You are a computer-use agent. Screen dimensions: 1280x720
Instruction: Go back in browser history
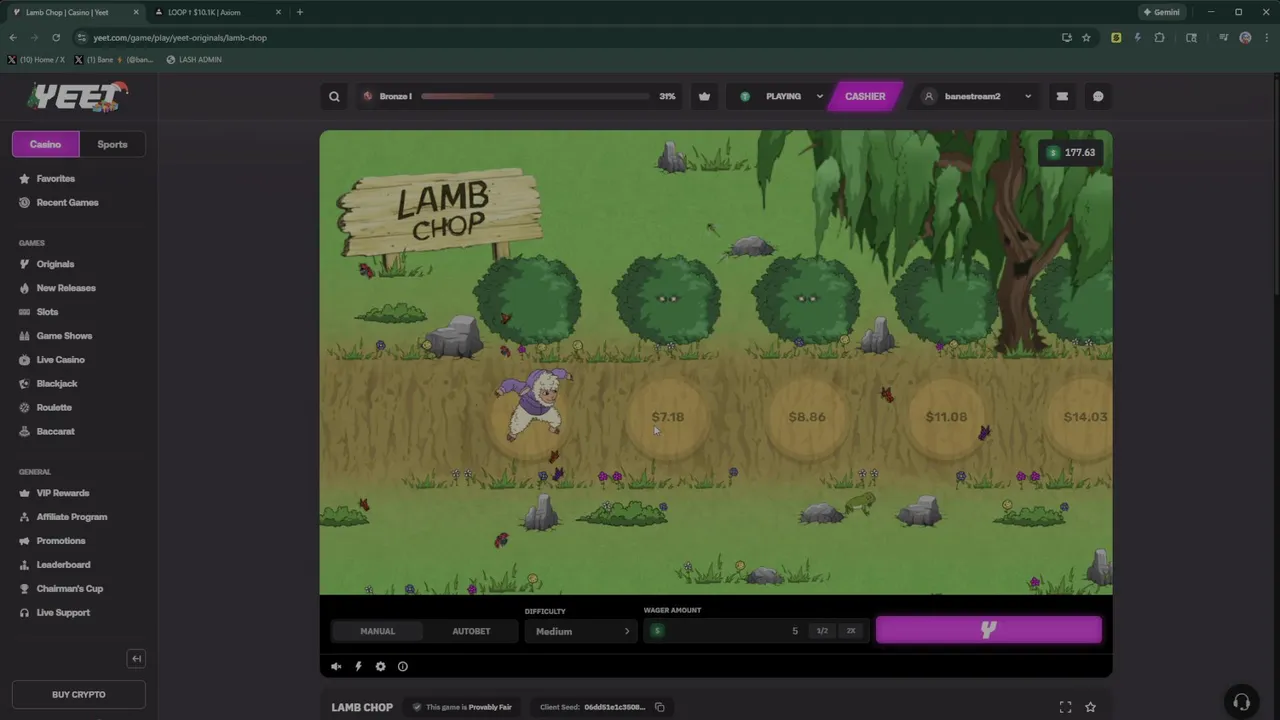[13, 38]
